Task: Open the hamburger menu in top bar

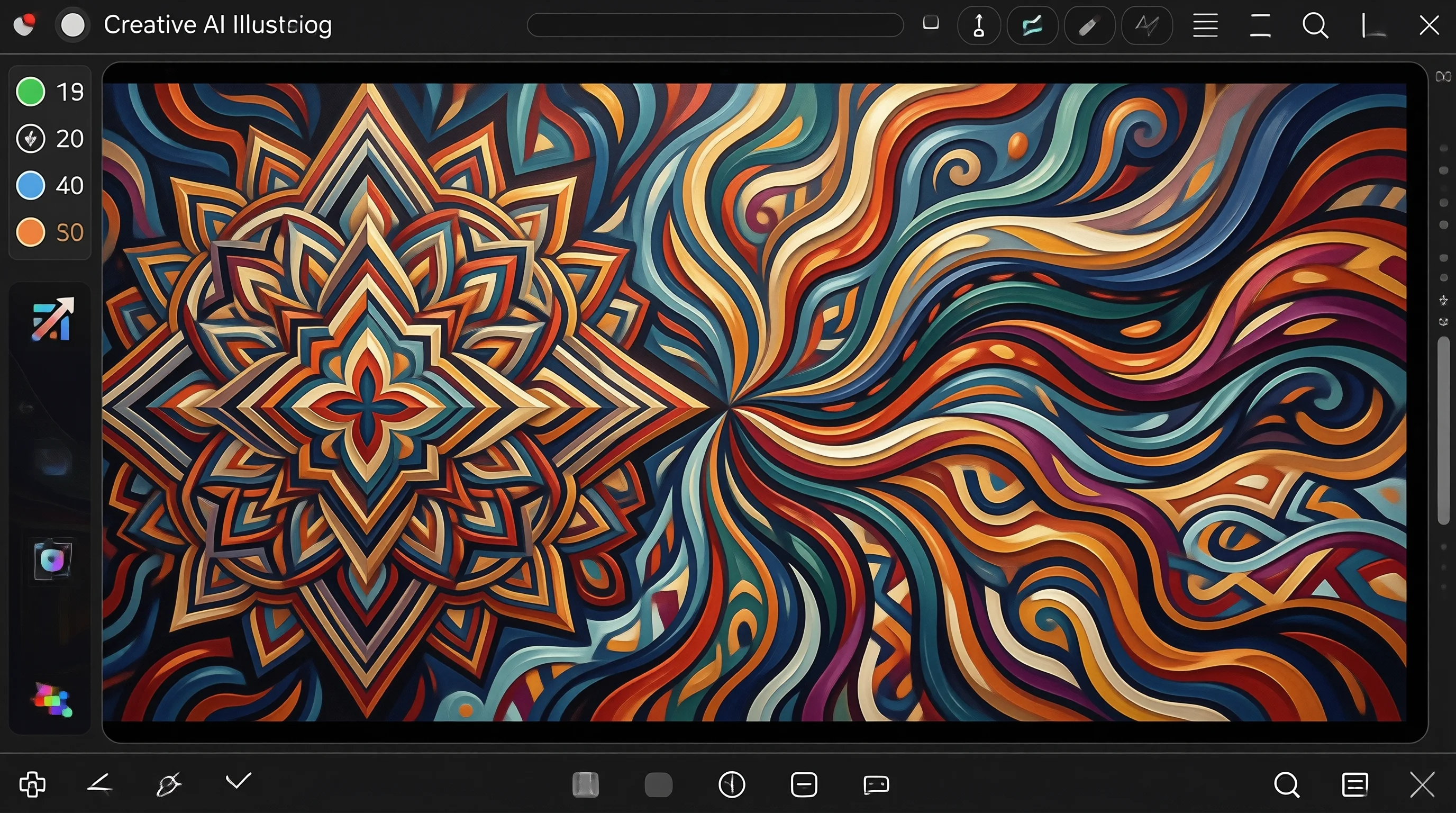Action: [x=1205, y=25]
